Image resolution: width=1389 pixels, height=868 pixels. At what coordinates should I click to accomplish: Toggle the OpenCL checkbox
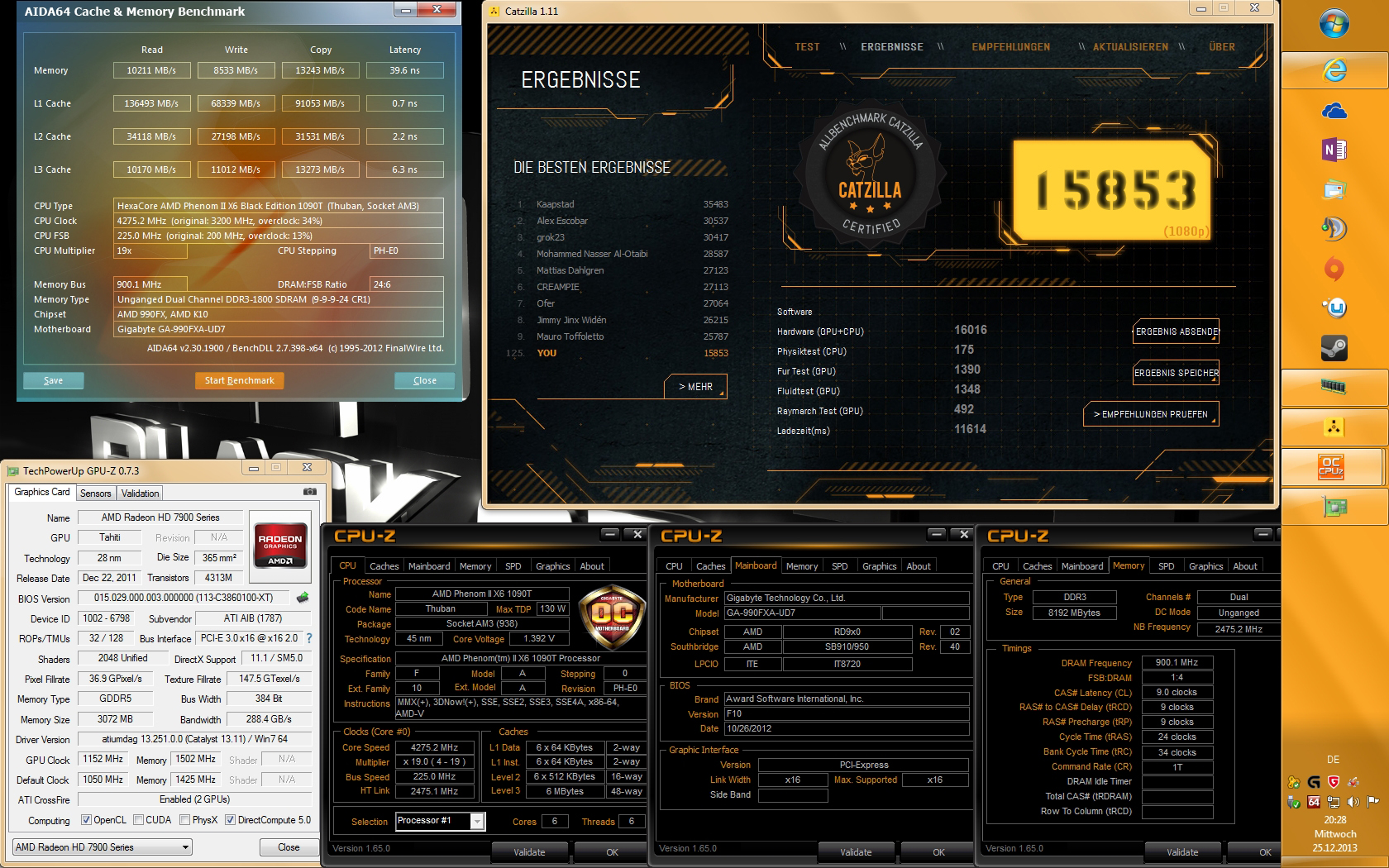[x=86, y=820]
